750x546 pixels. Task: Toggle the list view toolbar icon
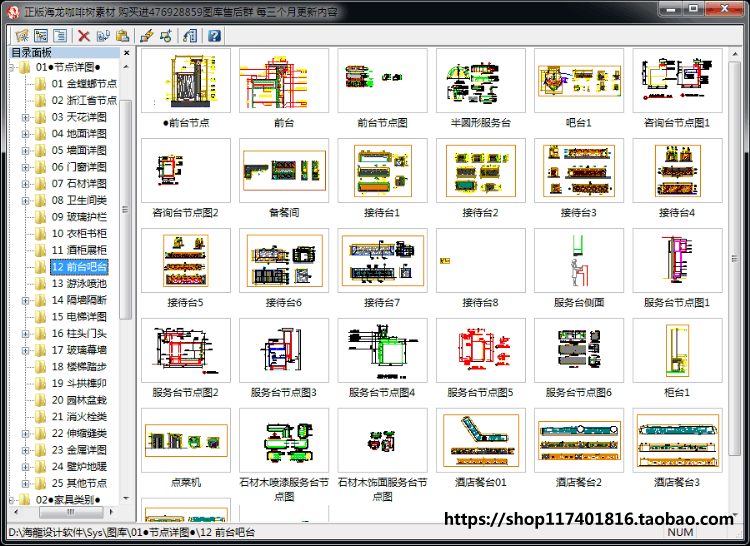[x=60, y=36]
